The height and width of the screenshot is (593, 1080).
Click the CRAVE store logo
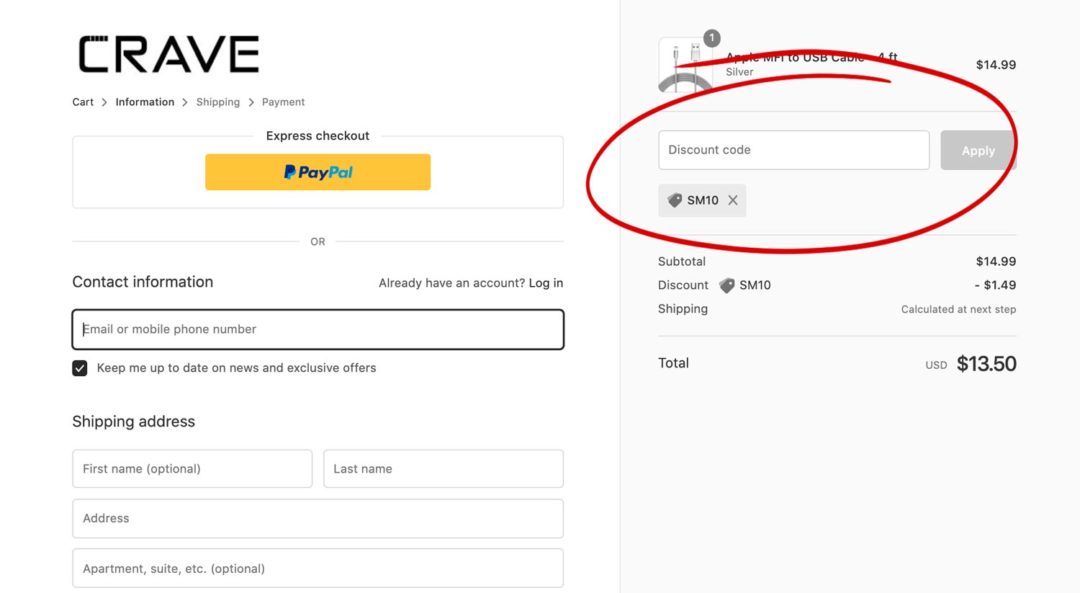pyautogui.click(x=166, y=54)
